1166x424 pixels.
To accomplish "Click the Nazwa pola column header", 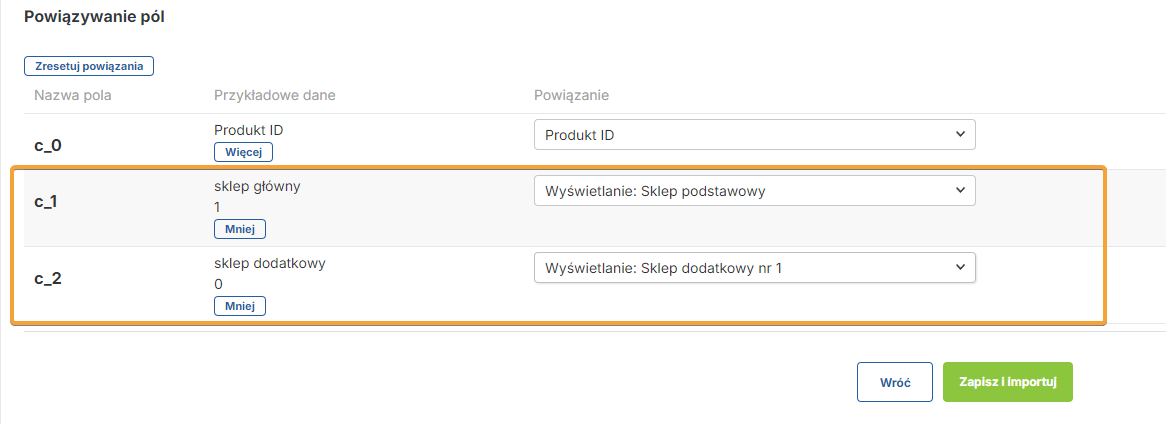I will tap(73, 95).
